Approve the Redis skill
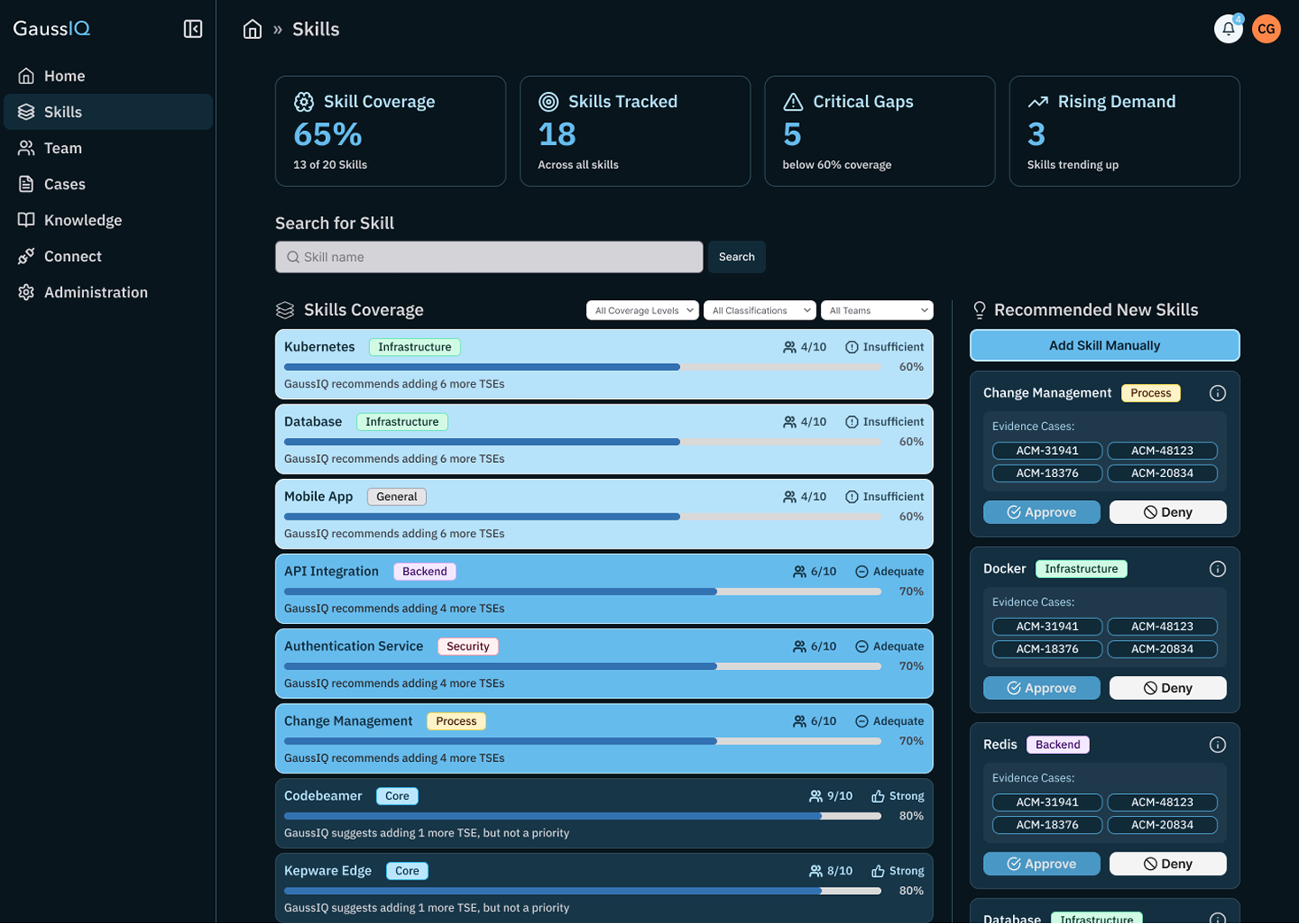 [x=1042, y=865]
